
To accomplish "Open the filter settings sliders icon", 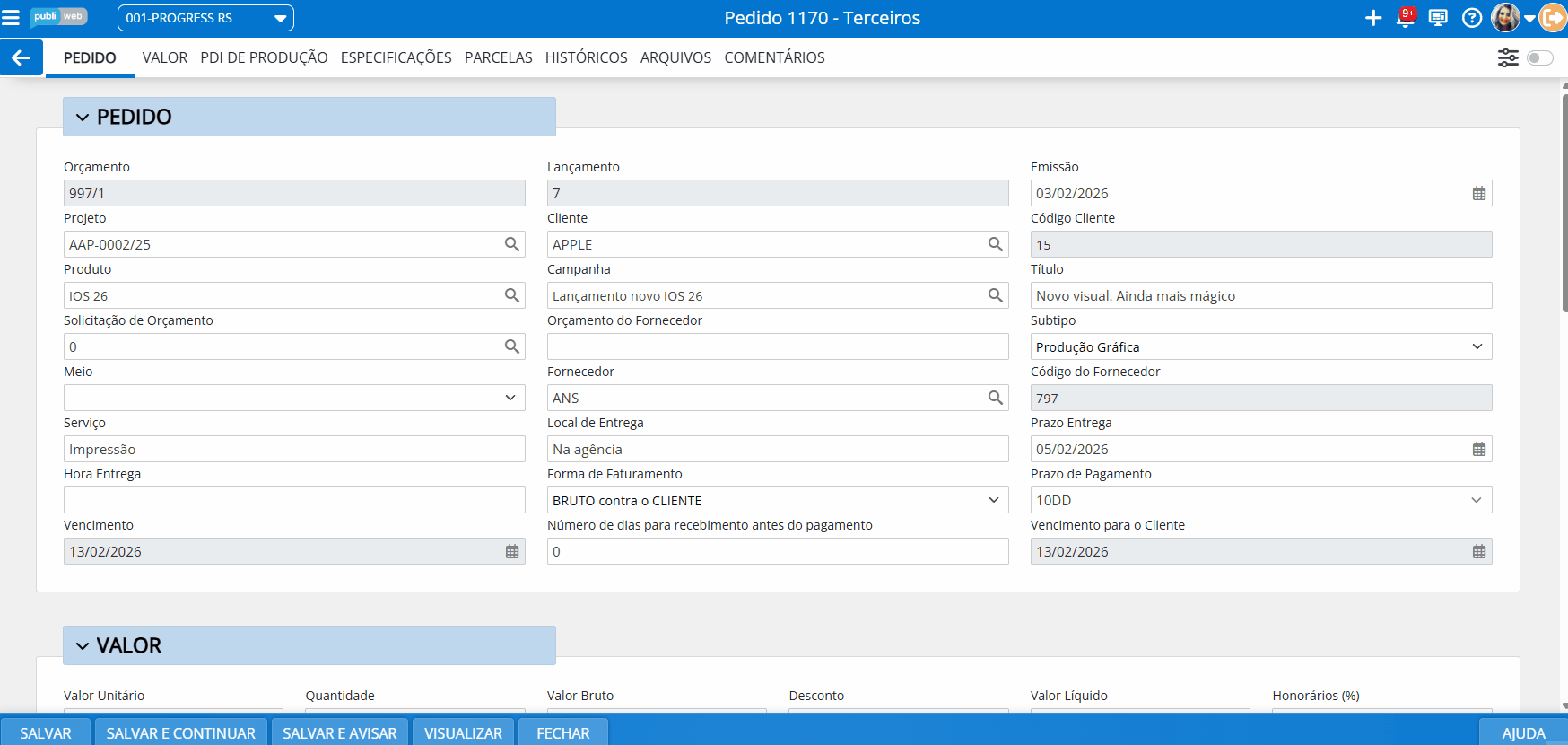I will 1508,58.
